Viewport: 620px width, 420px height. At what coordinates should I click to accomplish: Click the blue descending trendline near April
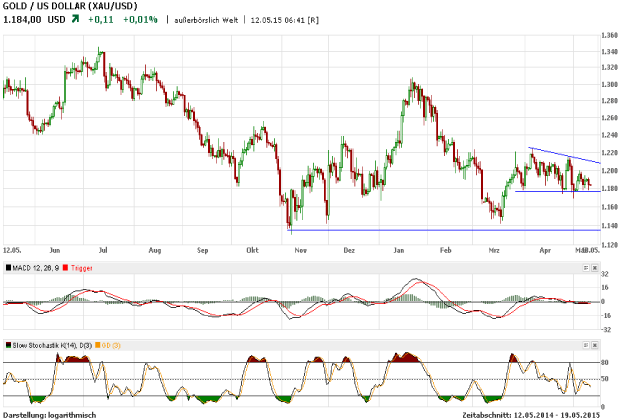point(565,155)
